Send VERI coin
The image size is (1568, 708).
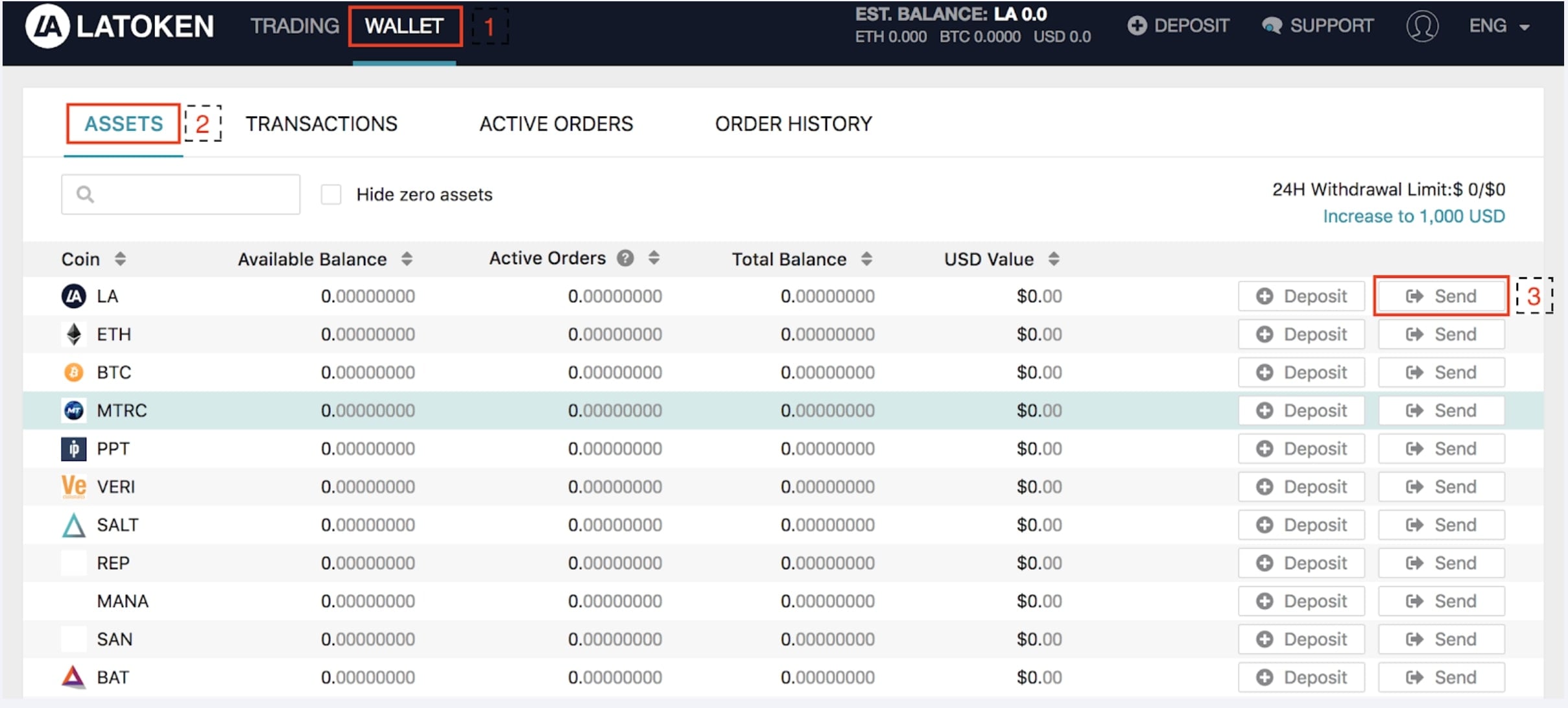pyautogui.click(x=1441, y=487)
